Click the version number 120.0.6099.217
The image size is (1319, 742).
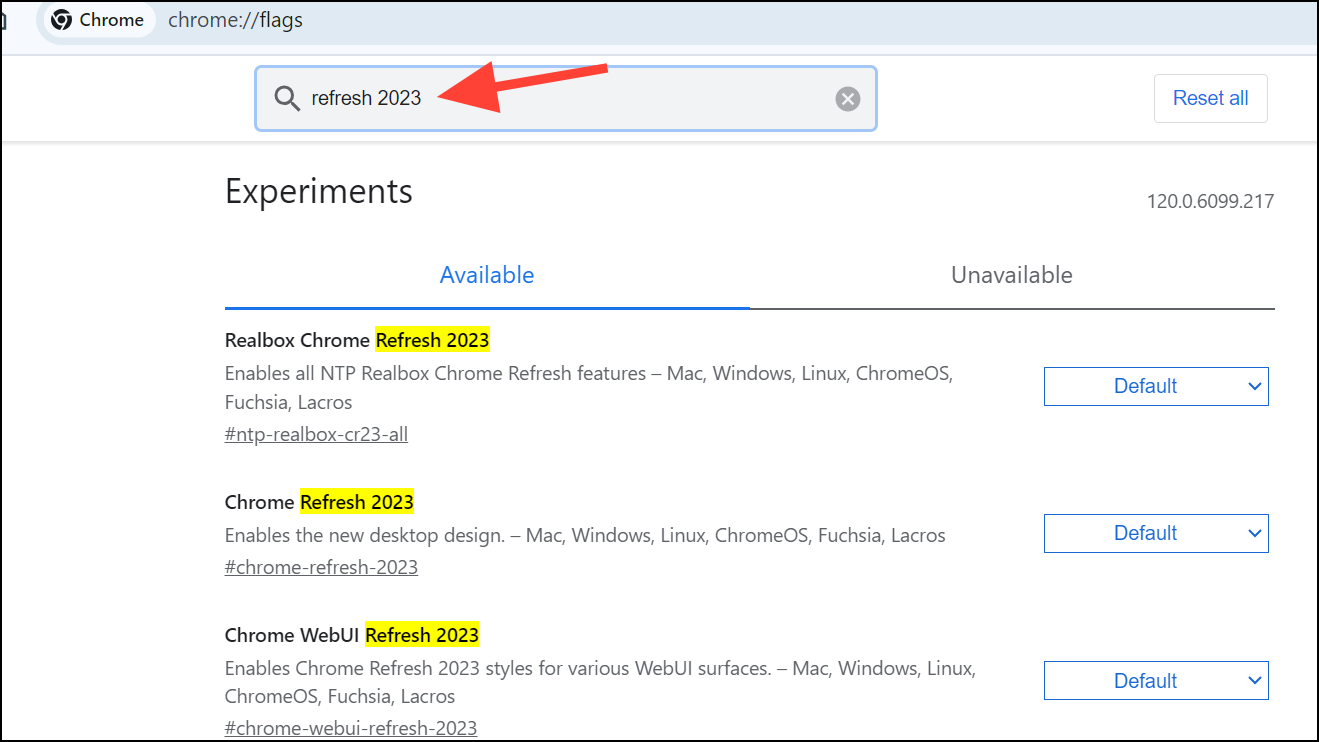tap(1210, 201)
